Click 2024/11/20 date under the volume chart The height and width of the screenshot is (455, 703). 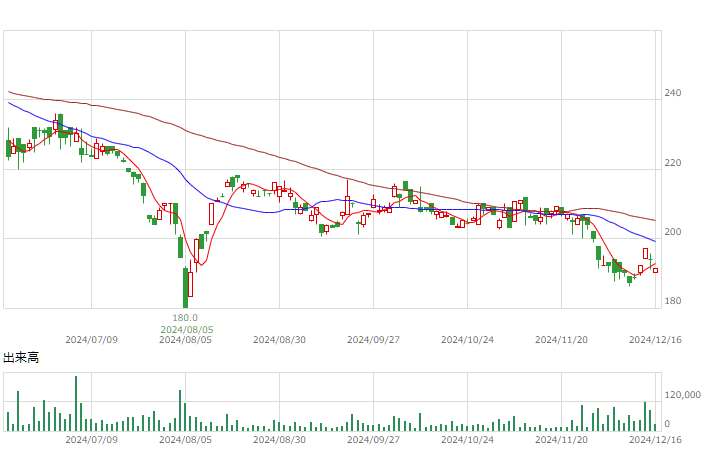(x=561, y=440)
